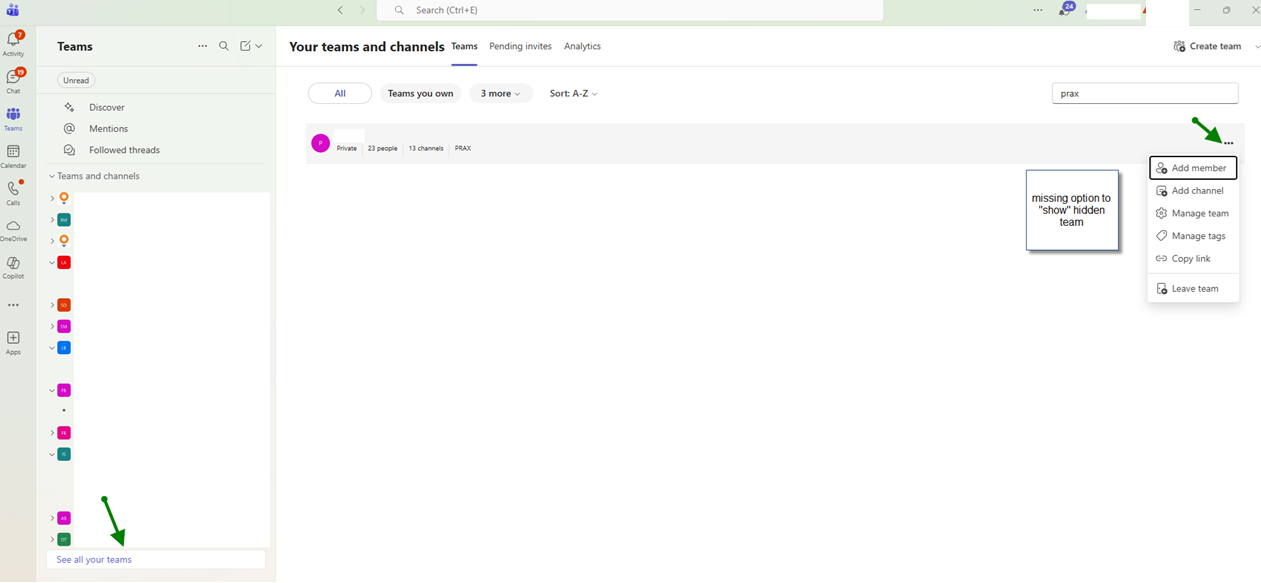The image size is (1261, 583).
Task: Click the compose new message icon
Action: tap(245, 46)
